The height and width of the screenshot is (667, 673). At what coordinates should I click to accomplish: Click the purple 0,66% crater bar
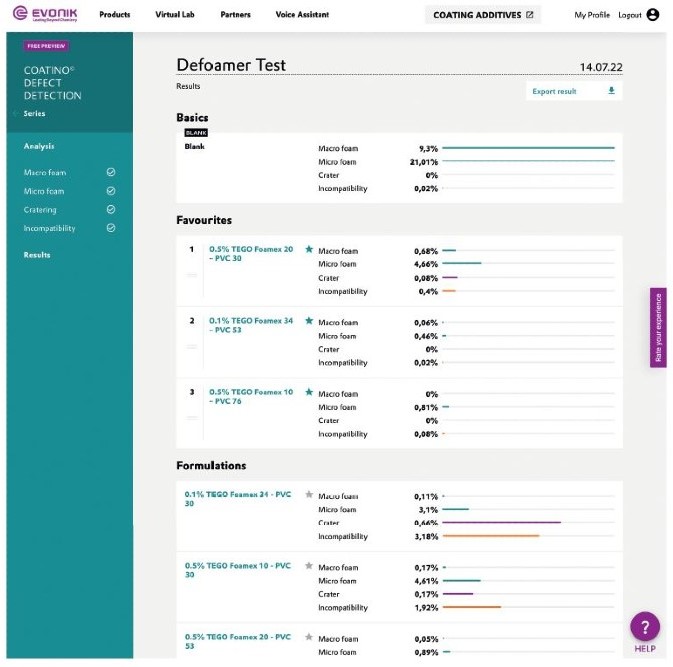[x=501, y=522]
